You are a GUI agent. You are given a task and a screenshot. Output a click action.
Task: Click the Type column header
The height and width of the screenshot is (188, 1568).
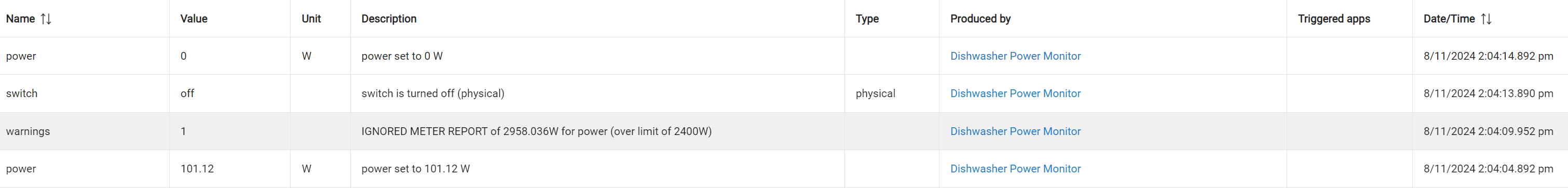coord(867,19)
